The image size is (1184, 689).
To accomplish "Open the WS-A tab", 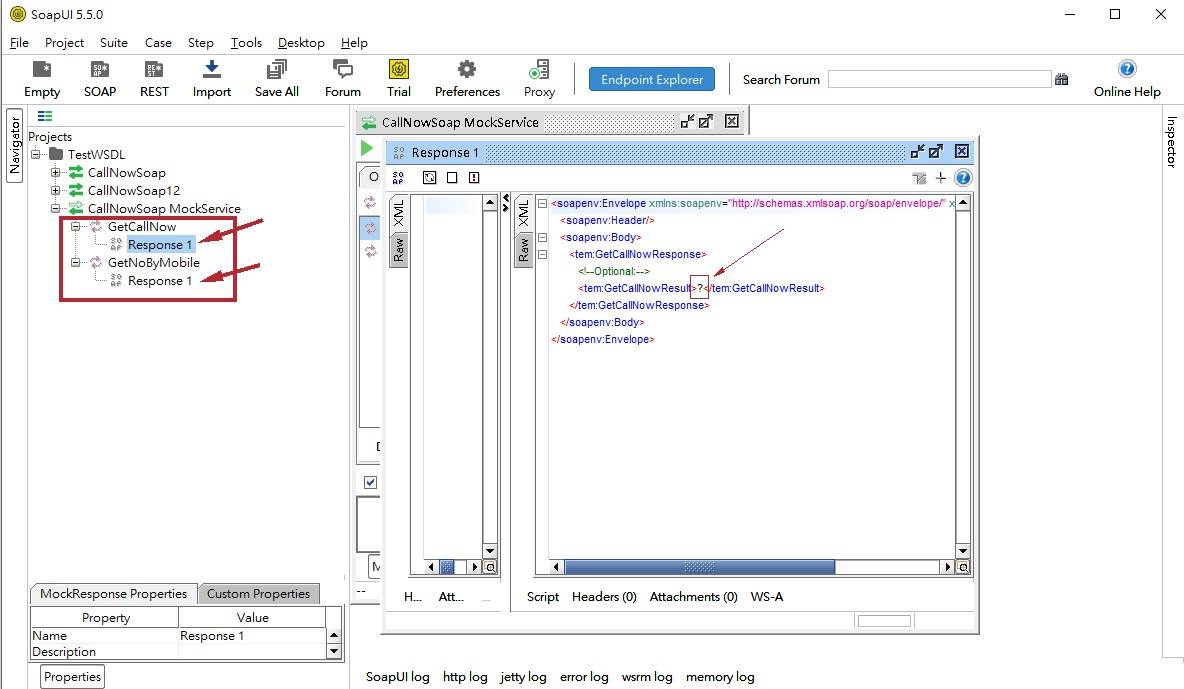I will pos(766,597).
